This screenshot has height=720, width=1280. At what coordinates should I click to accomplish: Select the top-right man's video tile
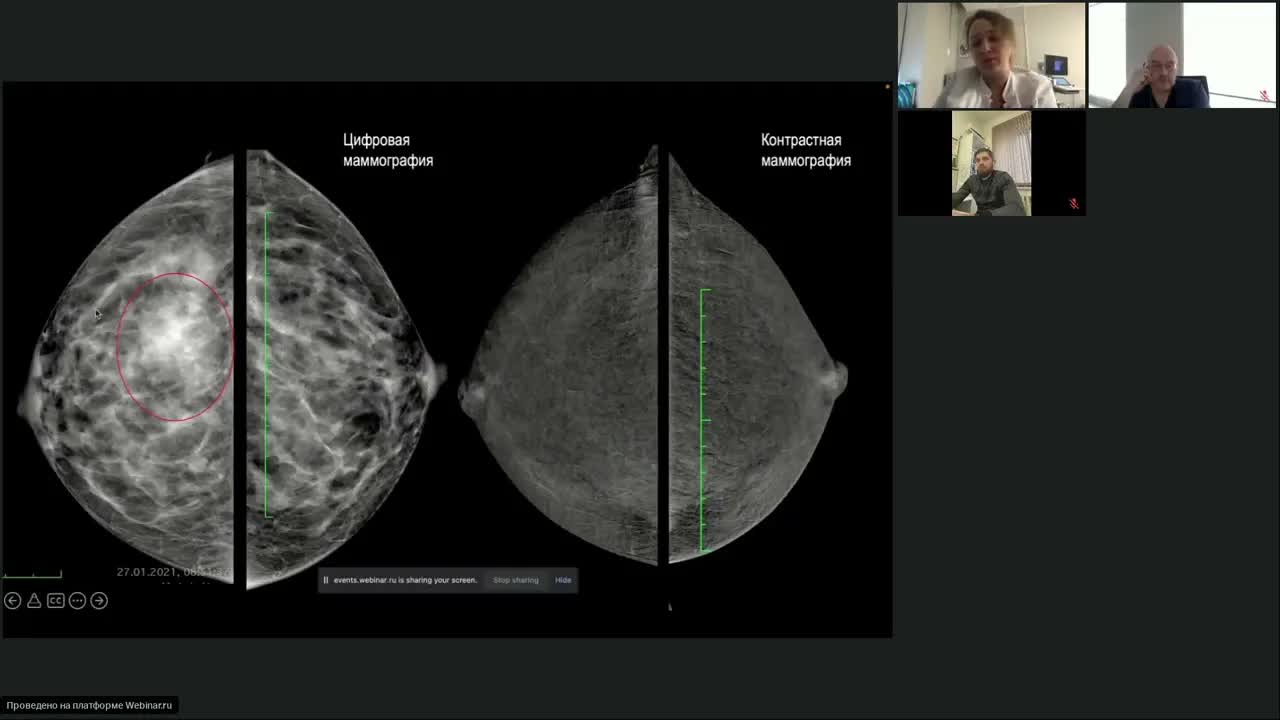click(1182, 56)
